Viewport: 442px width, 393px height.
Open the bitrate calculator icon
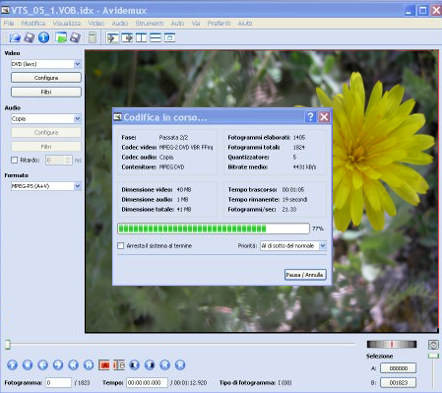click(92, 37)
